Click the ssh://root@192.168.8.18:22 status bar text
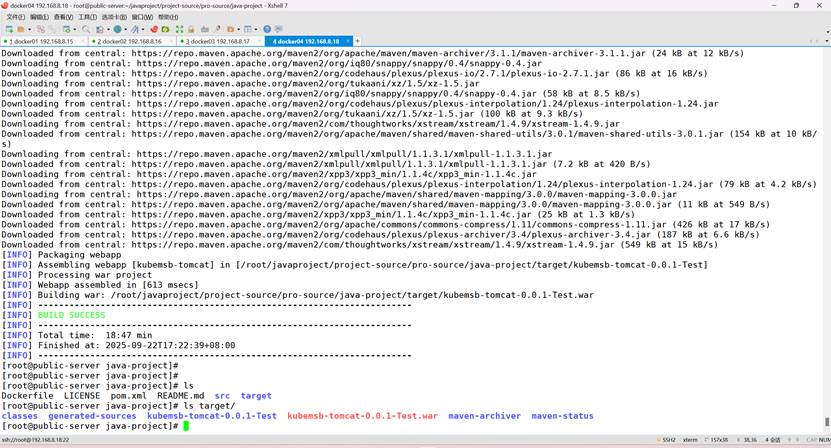 click(x=36, y=440)
